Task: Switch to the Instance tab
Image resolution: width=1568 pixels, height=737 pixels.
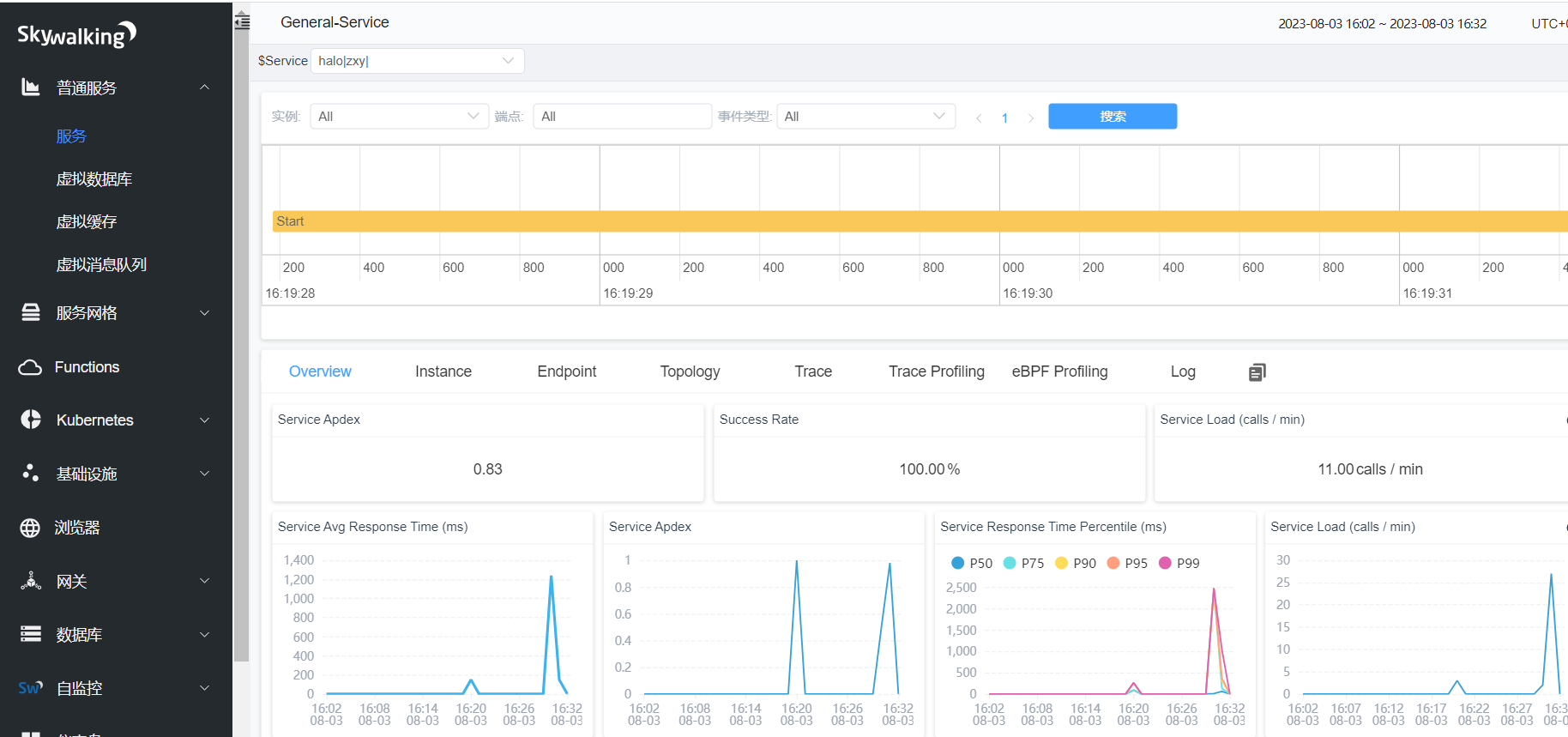Action: click(443, 372)
